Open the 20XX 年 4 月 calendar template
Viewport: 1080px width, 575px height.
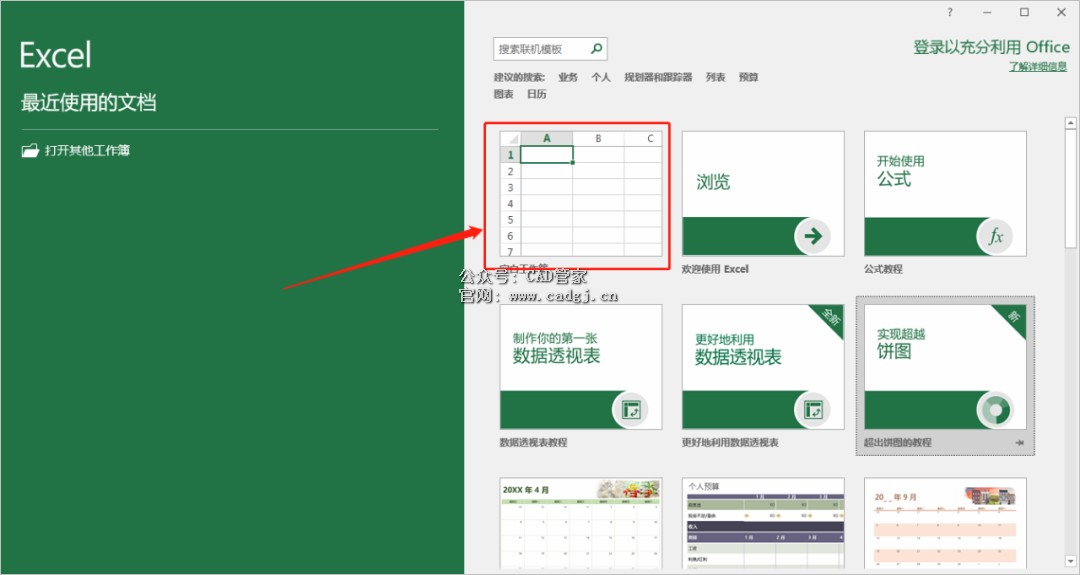(x=581, y=523)
